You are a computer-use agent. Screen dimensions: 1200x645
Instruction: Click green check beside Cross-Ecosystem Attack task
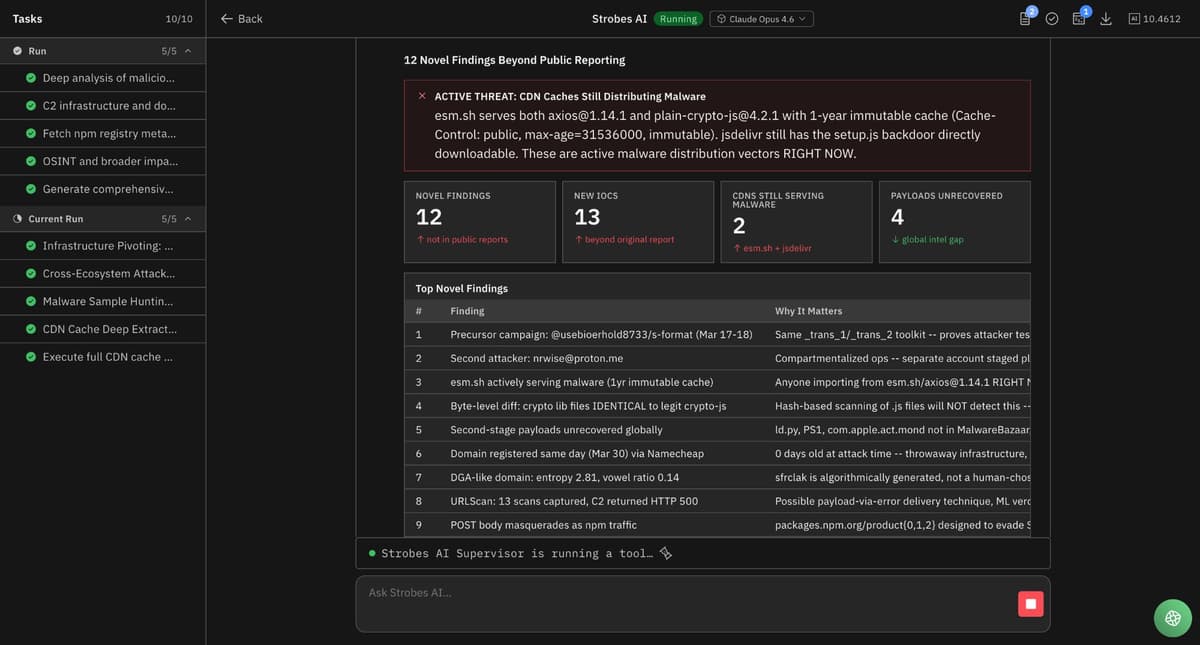(x=31, y=274)
